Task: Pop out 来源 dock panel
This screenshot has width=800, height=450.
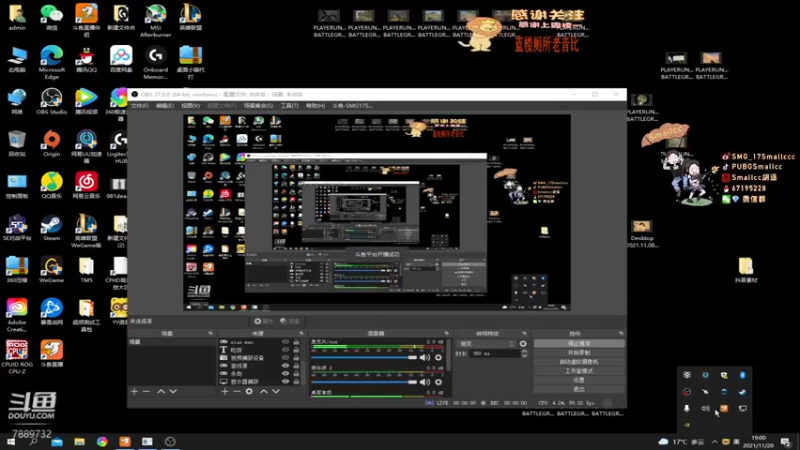Action: tap(301, 333)
